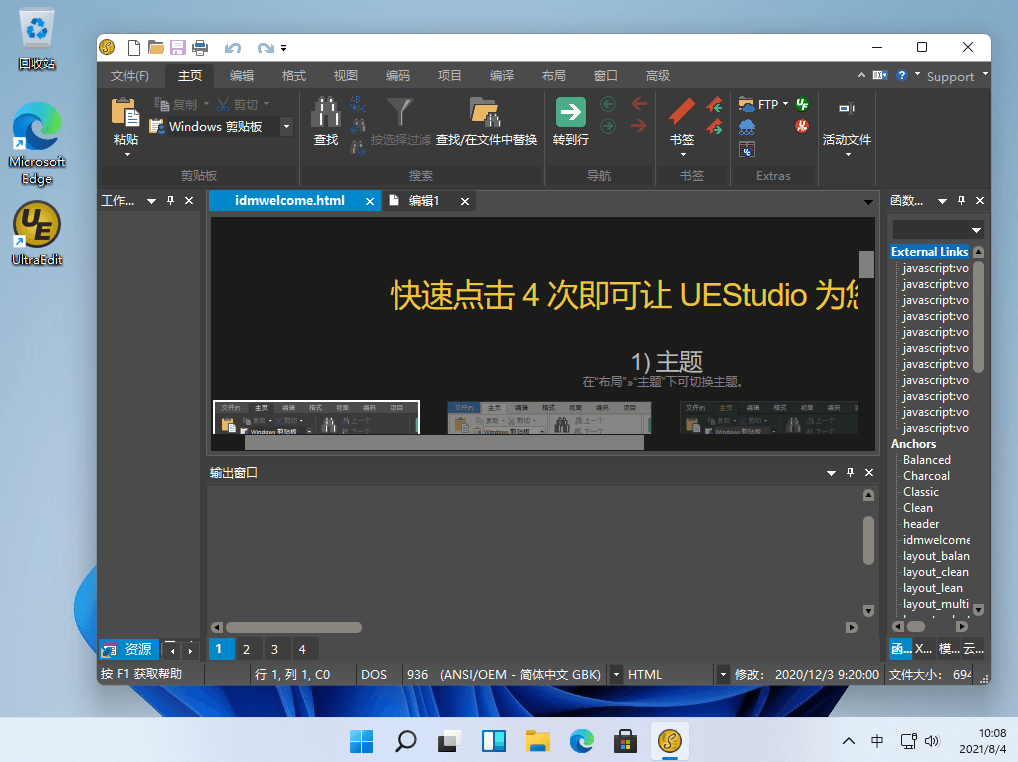Image resolution: width=1018 pixels, height=762 pixels.
Task: Switch to the 编码 ribbon tab
Action: 397,75
